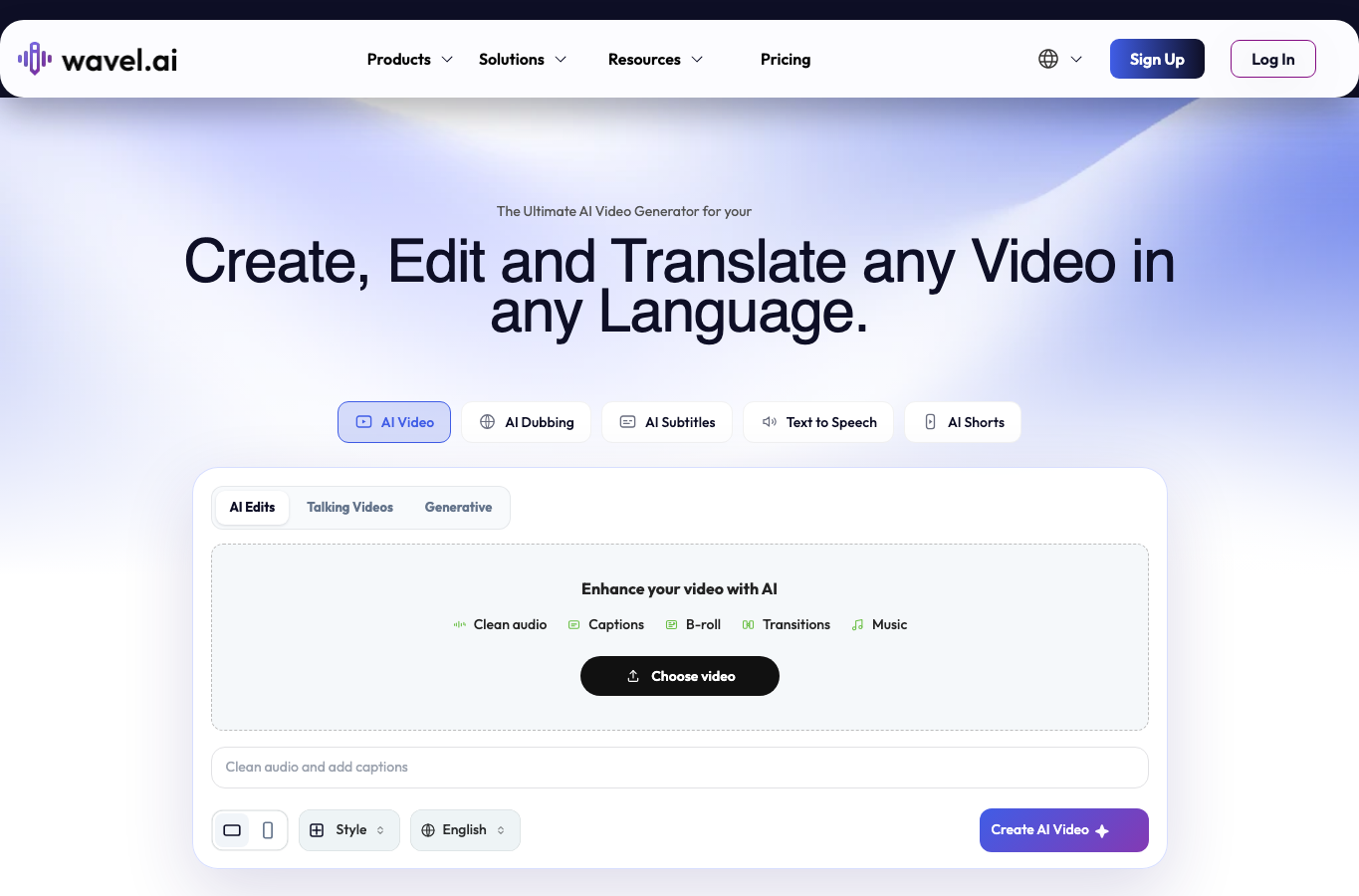Open the globe language selector in header
Image resolution: width=1359 pixels, height=896 pixels.
pyautogui.click(x=1060, y=59)
